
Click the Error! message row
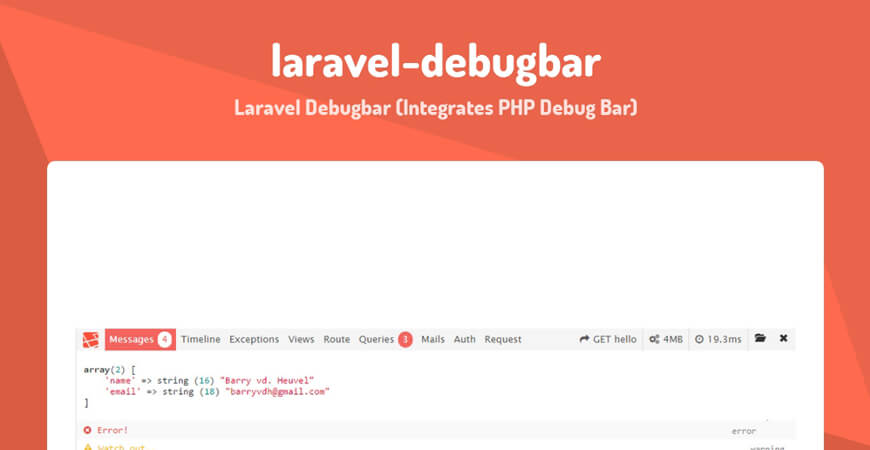[x=435, y=431]
